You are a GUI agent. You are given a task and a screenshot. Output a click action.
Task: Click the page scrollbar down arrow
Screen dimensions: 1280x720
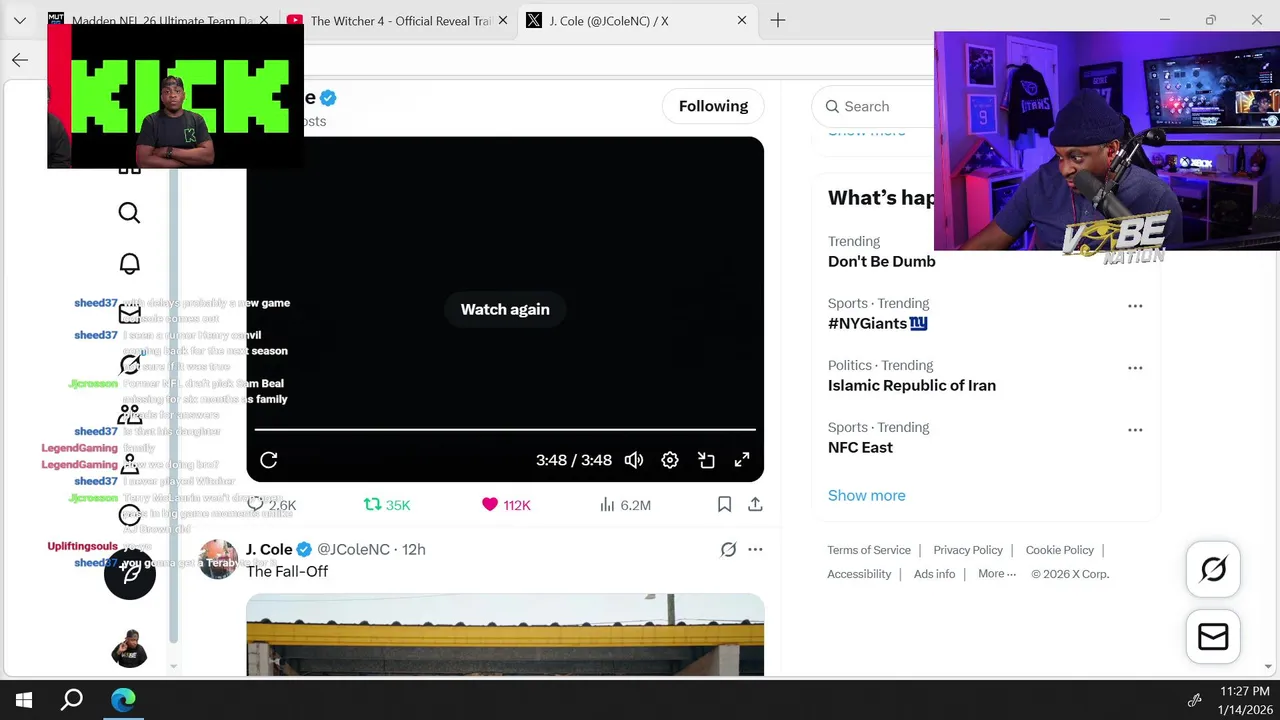pos(1270,666)
